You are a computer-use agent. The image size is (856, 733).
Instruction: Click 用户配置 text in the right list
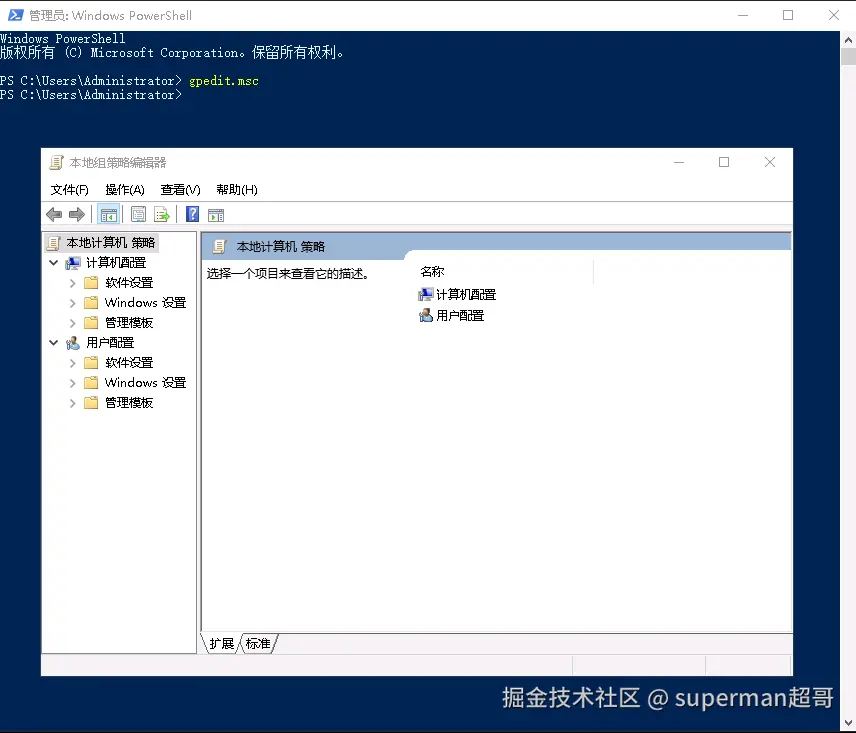(460, 315)
